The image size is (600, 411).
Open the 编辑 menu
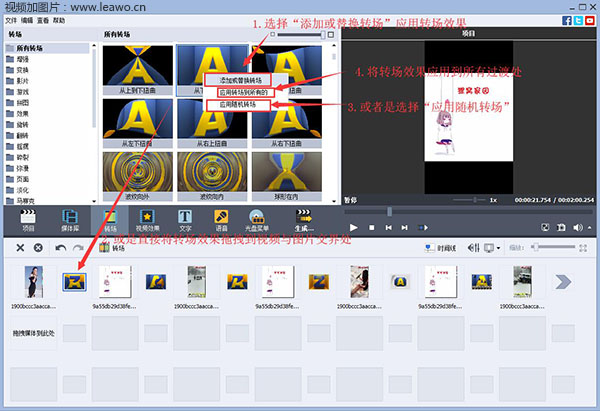pyautogui.click(x=27, y=20)
